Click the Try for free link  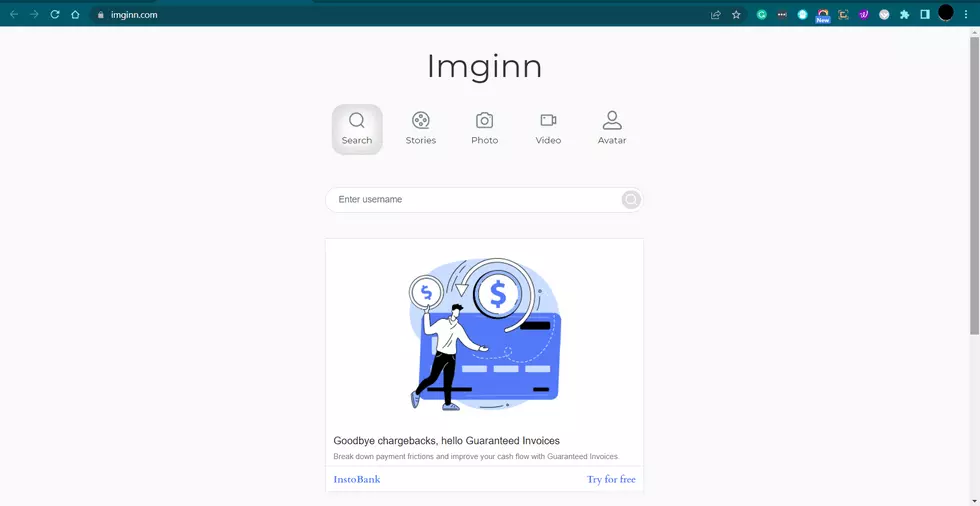[611, 480]
